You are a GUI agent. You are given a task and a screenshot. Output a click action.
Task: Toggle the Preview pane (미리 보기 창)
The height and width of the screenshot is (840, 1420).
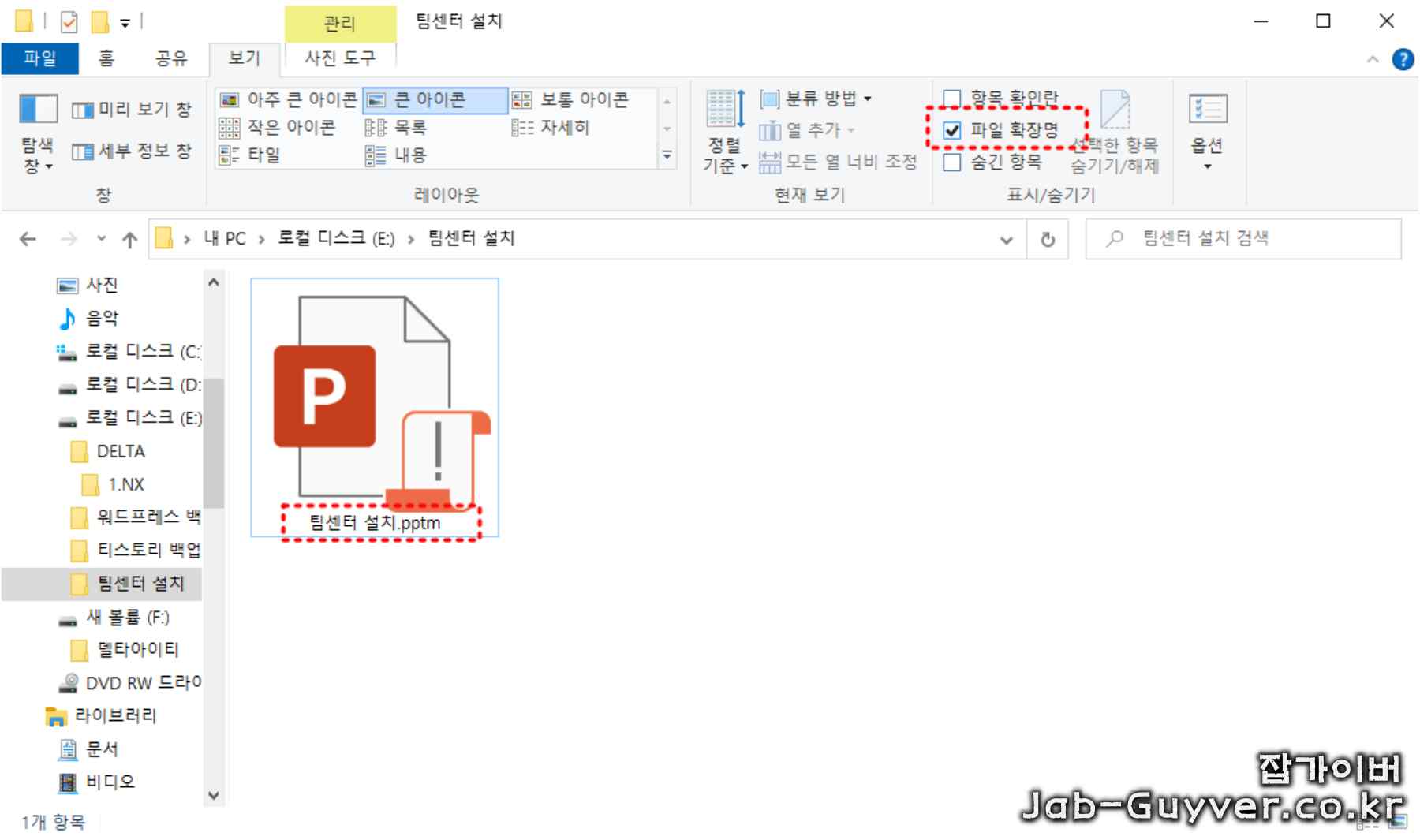tap(132, 110)
